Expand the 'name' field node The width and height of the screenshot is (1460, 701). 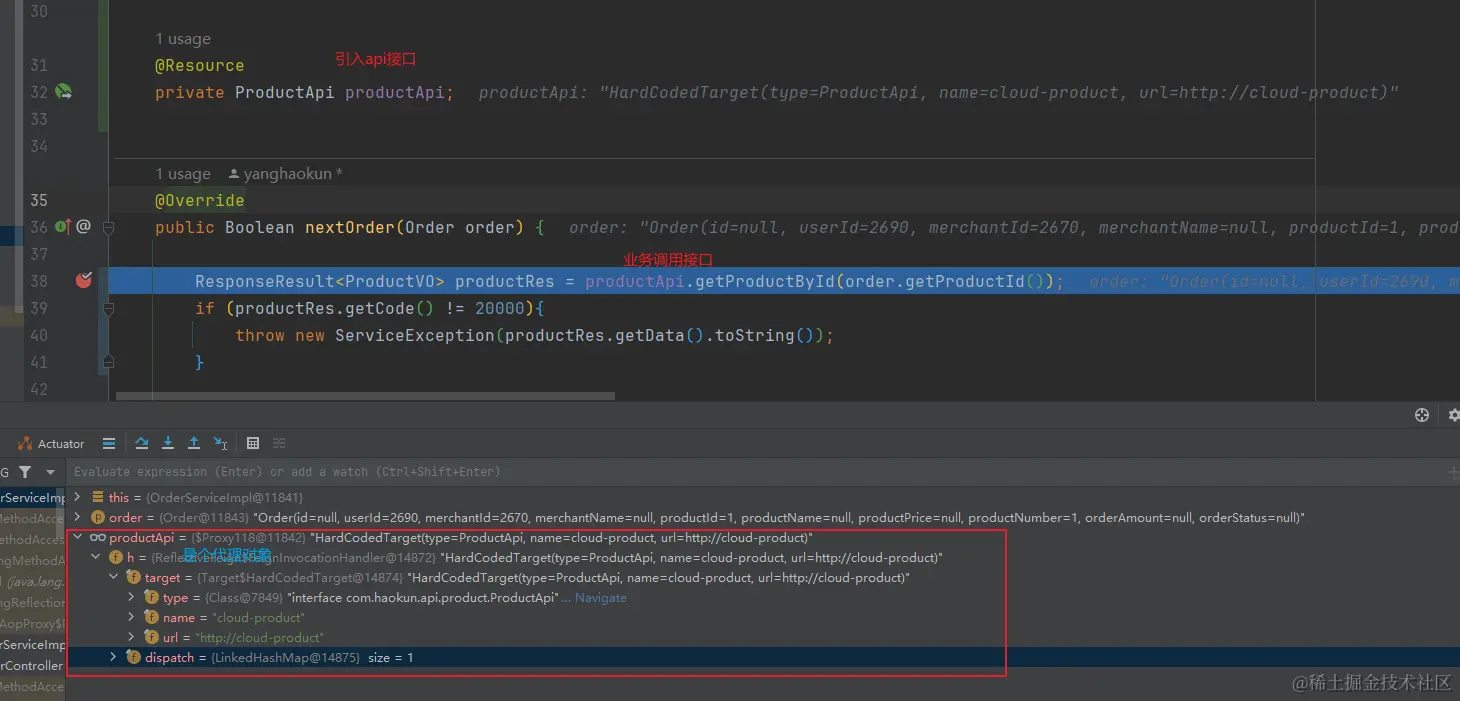click(x=131, y=617)
